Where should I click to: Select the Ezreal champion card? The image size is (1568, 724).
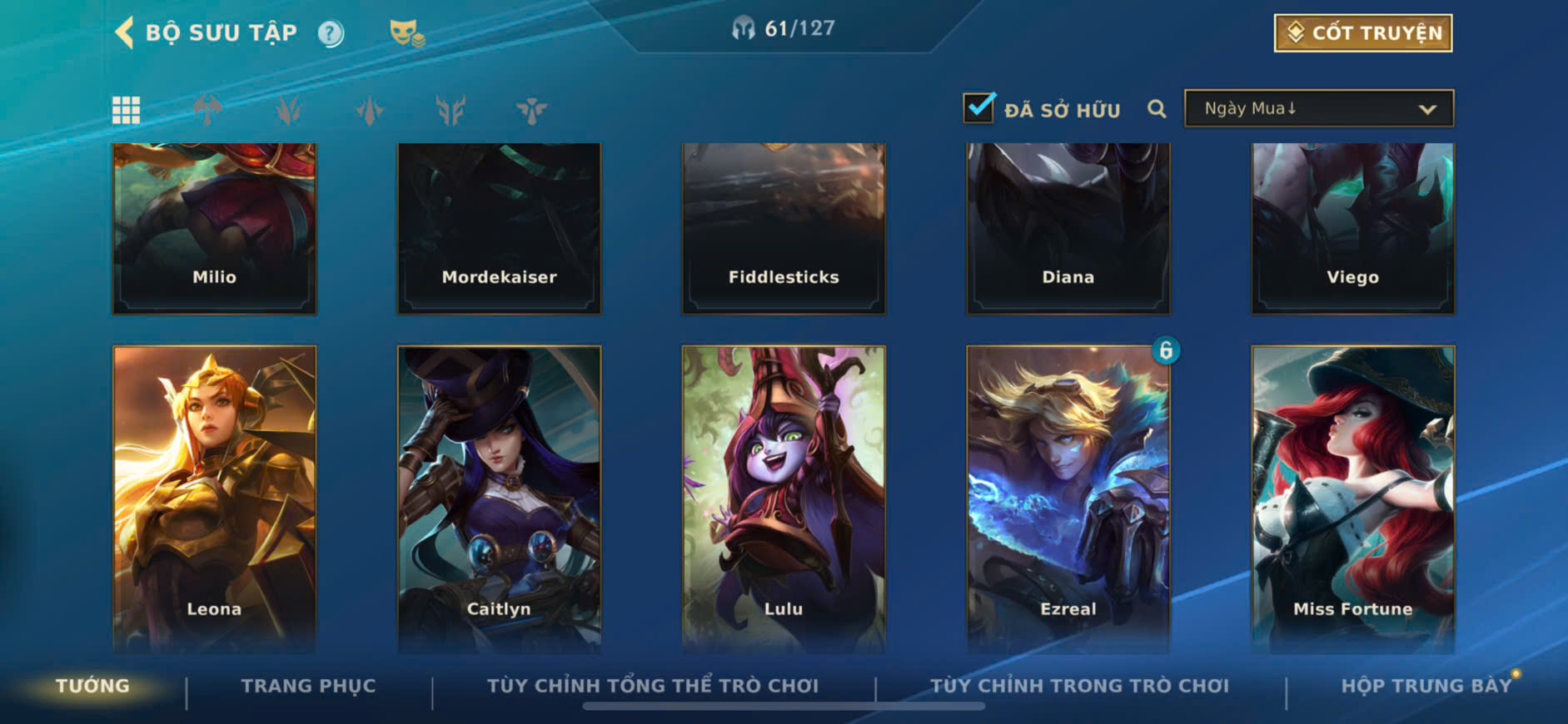pos(1068,499)
